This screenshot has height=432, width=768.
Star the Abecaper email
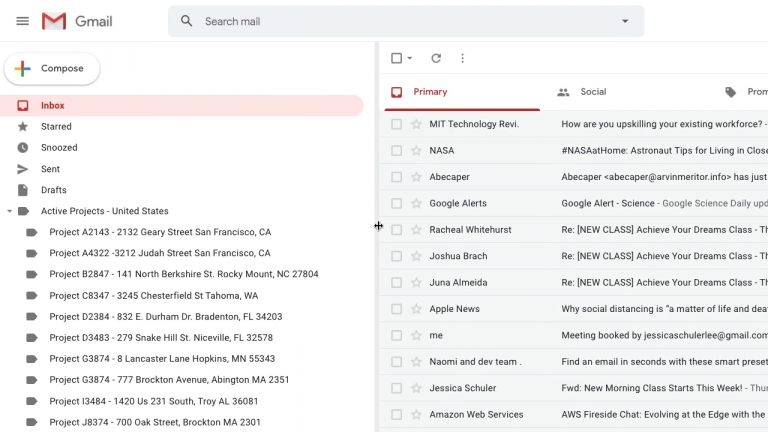(416, 177)
